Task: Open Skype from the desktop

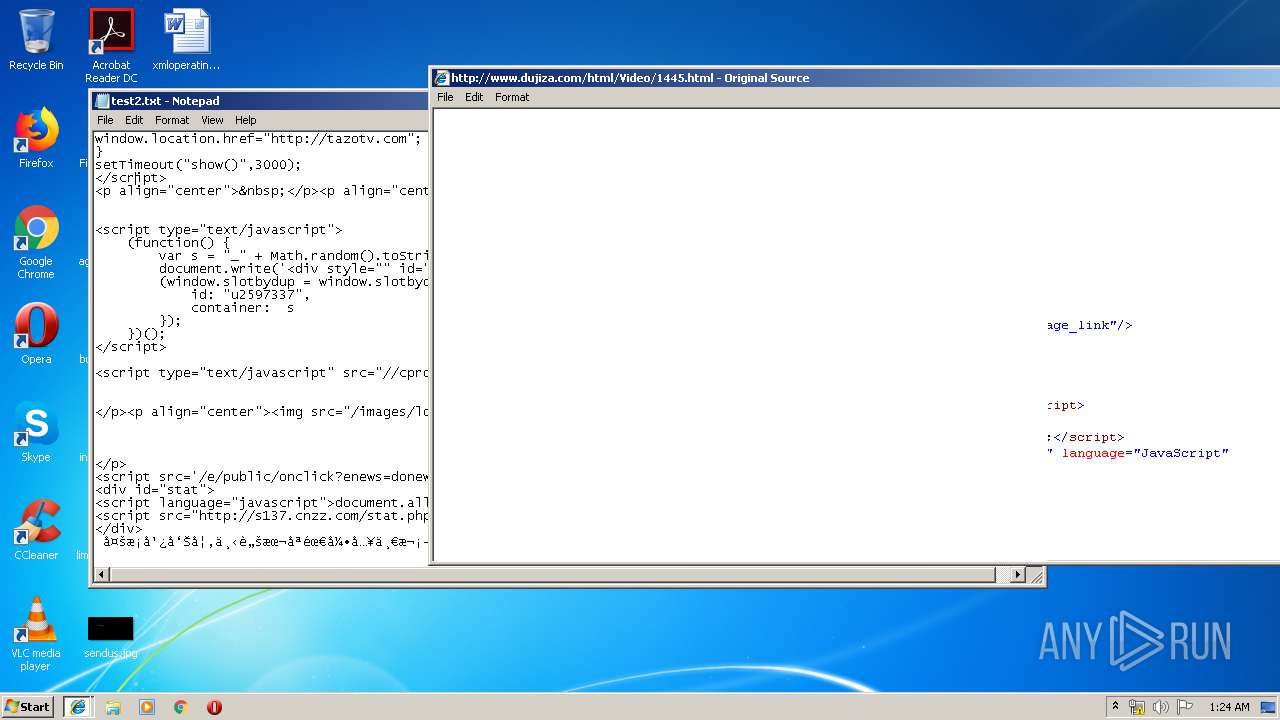Action: click(36, 432)
